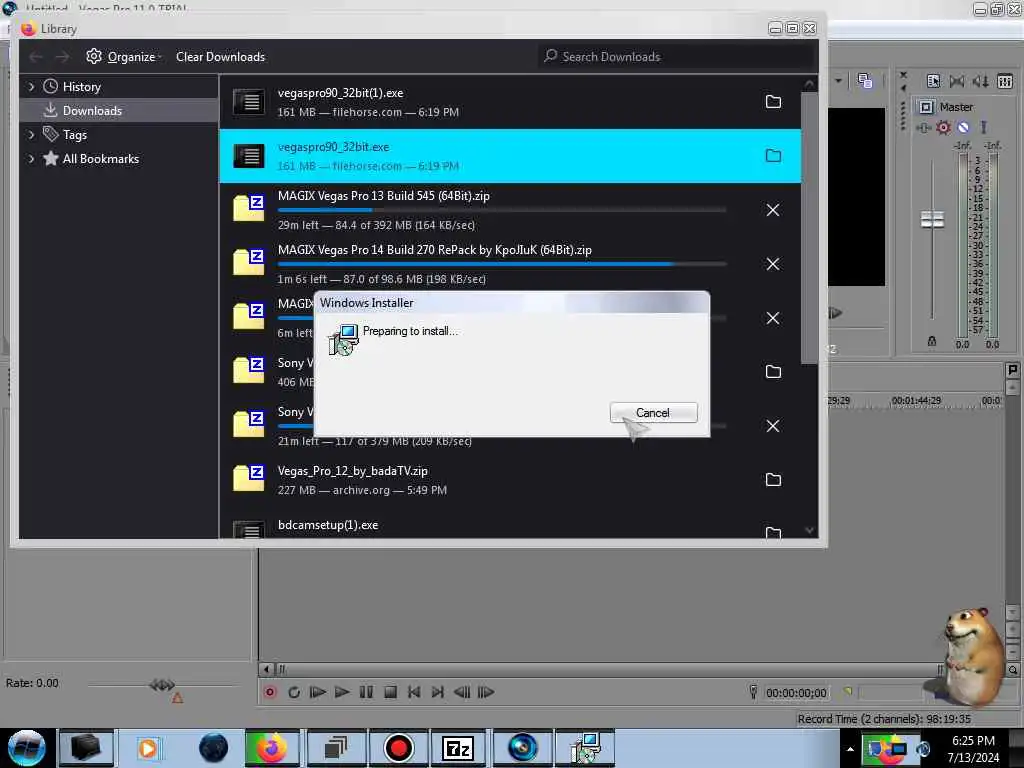
Task: Cancel MAGIX Vegas Pro 13 Build 545 download
Action: tap(773, 210)
